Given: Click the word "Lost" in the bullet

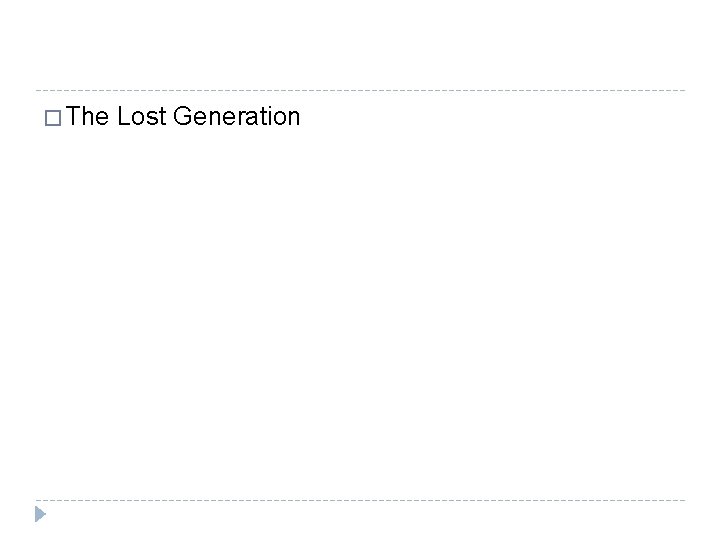Looking at the screenshot, I should 141,117.
